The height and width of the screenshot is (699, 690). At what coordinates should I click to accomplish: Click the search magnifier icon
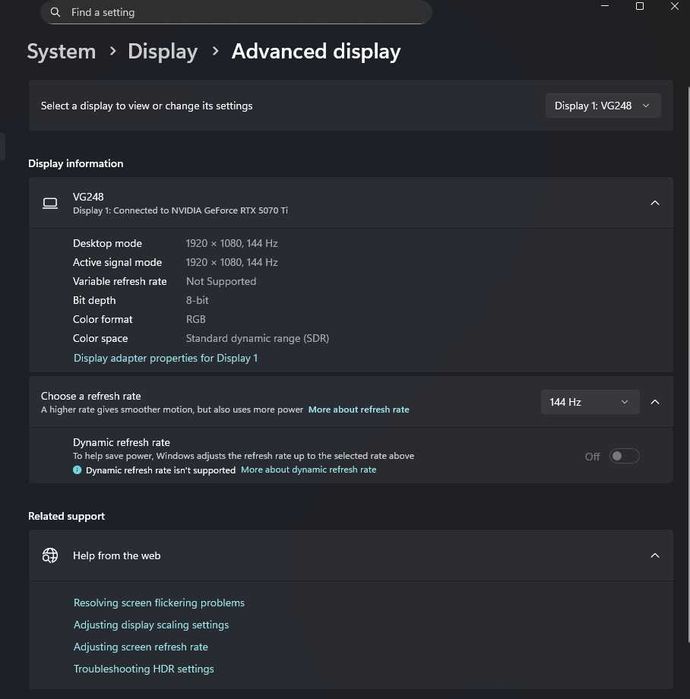(55, 12)
